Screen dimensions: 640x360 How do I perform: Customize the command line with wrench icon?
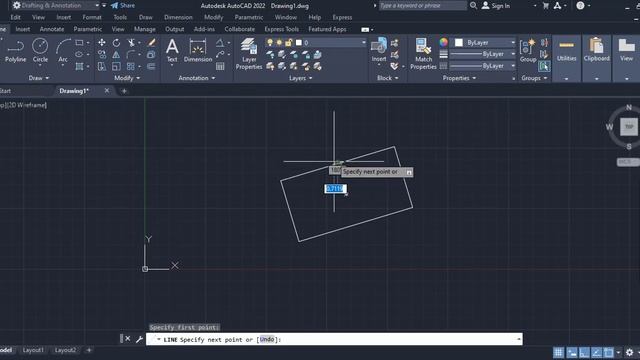139,339
